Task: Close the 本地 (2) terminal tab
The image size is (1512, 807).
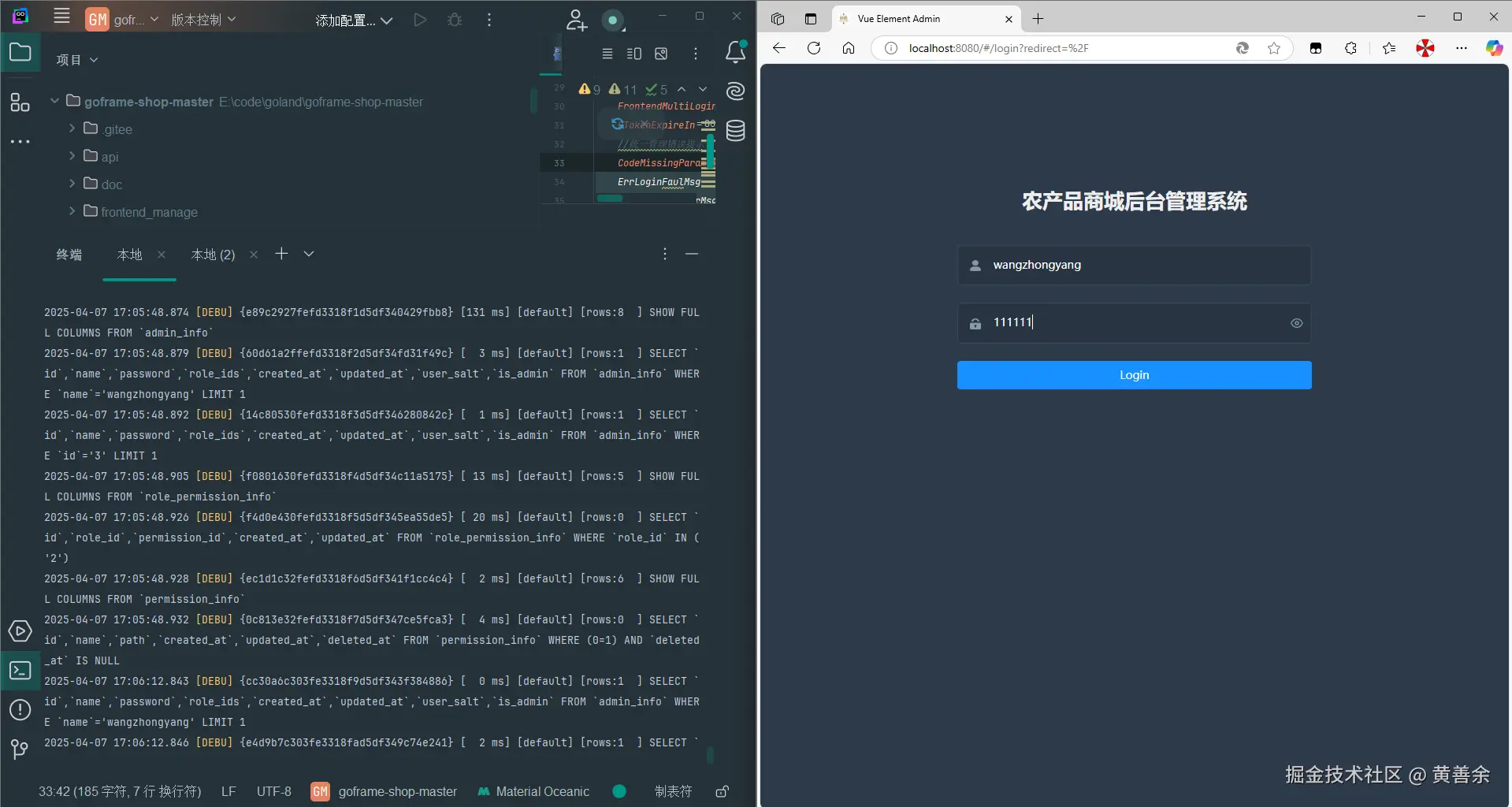Action: [254, 254]
